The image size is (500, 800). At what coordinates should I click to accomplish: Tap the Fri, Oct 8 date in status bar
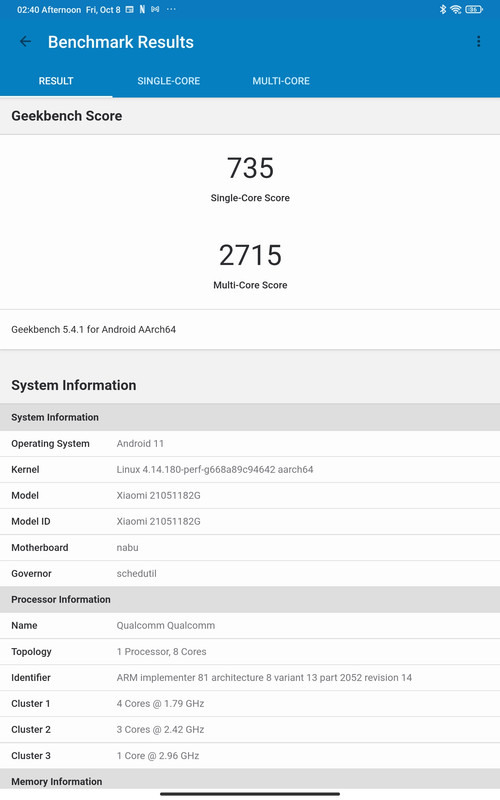[103, 10]
